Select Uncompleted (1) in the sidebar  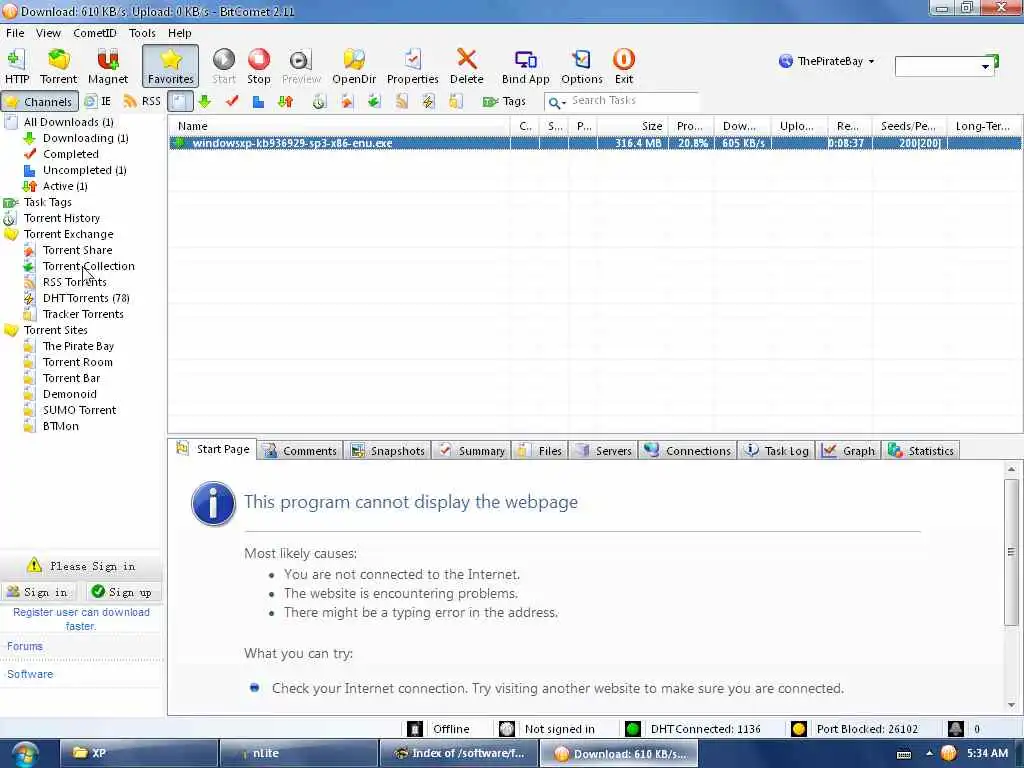[x=84, y=170]
